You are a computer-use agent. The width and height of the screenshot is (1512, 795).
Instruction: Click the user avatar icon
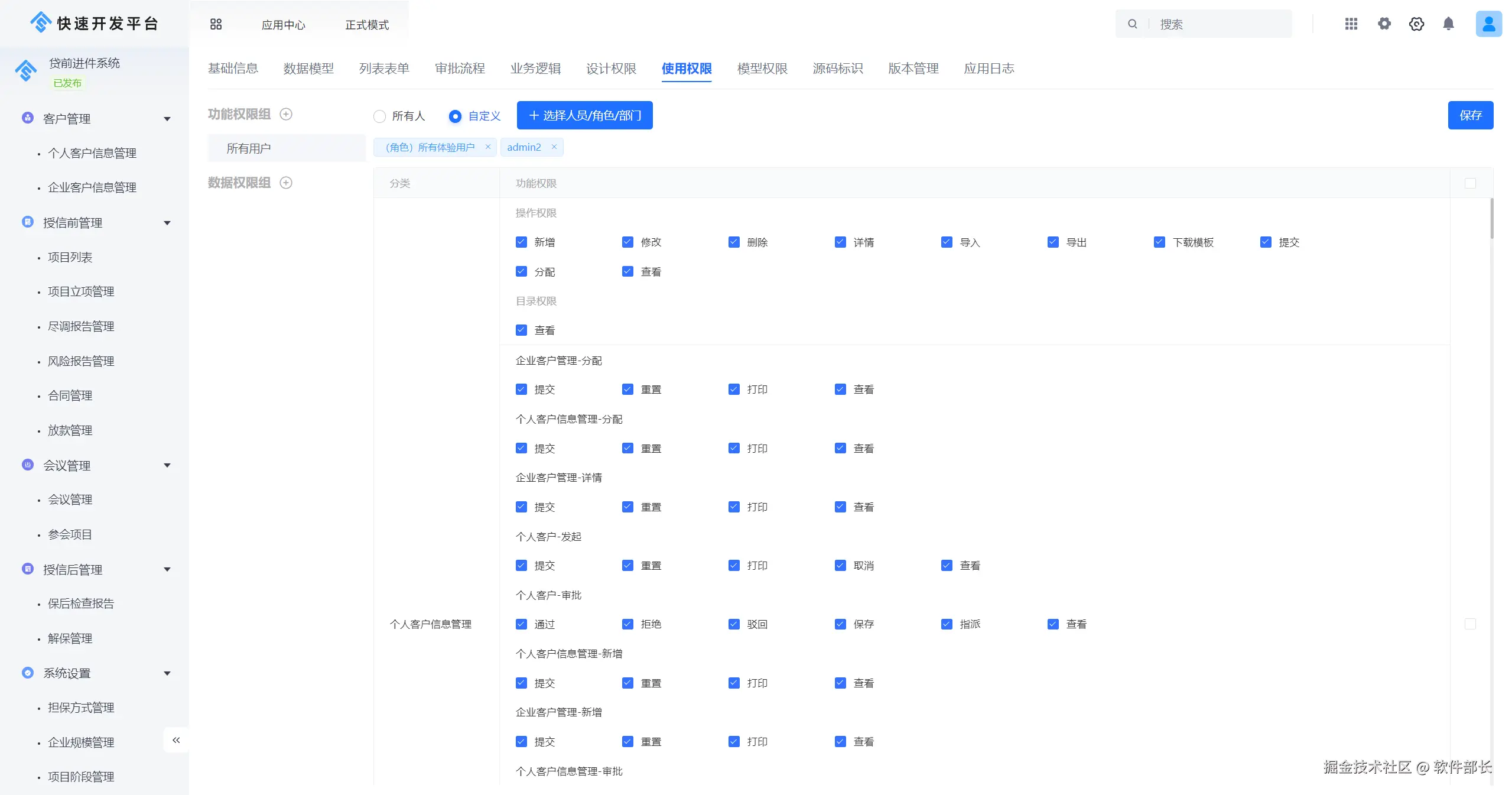pos(1488,24)
